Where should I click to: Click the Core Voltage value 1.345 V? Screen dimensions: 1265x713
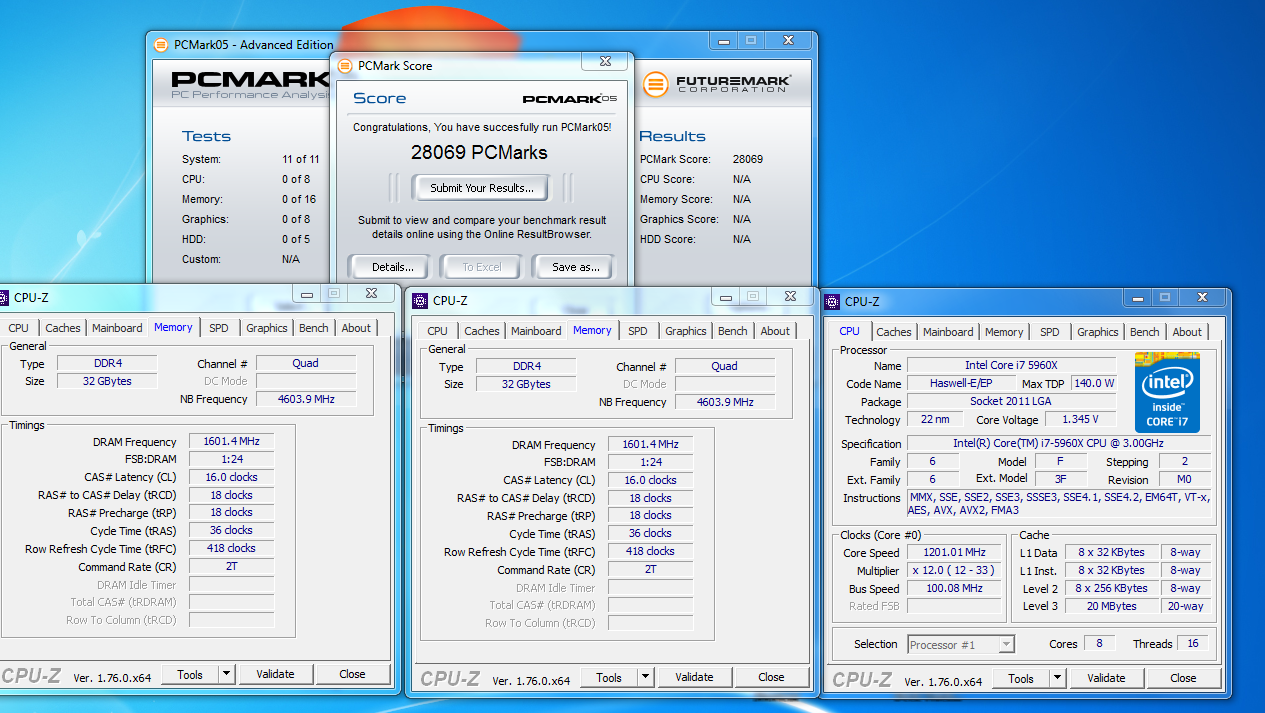click(1079, 420)
